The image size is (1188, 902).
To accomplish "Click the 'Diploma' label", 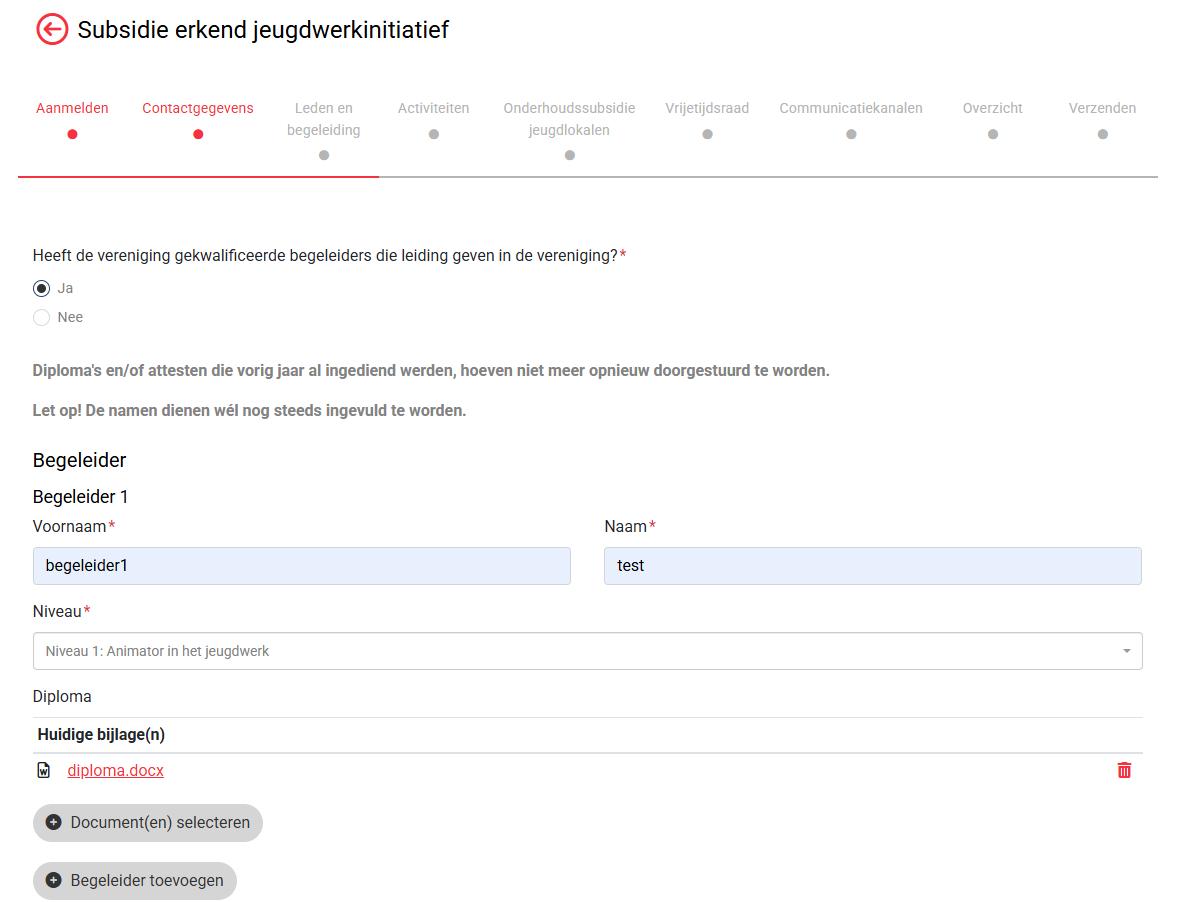I will tap(62, 697).
